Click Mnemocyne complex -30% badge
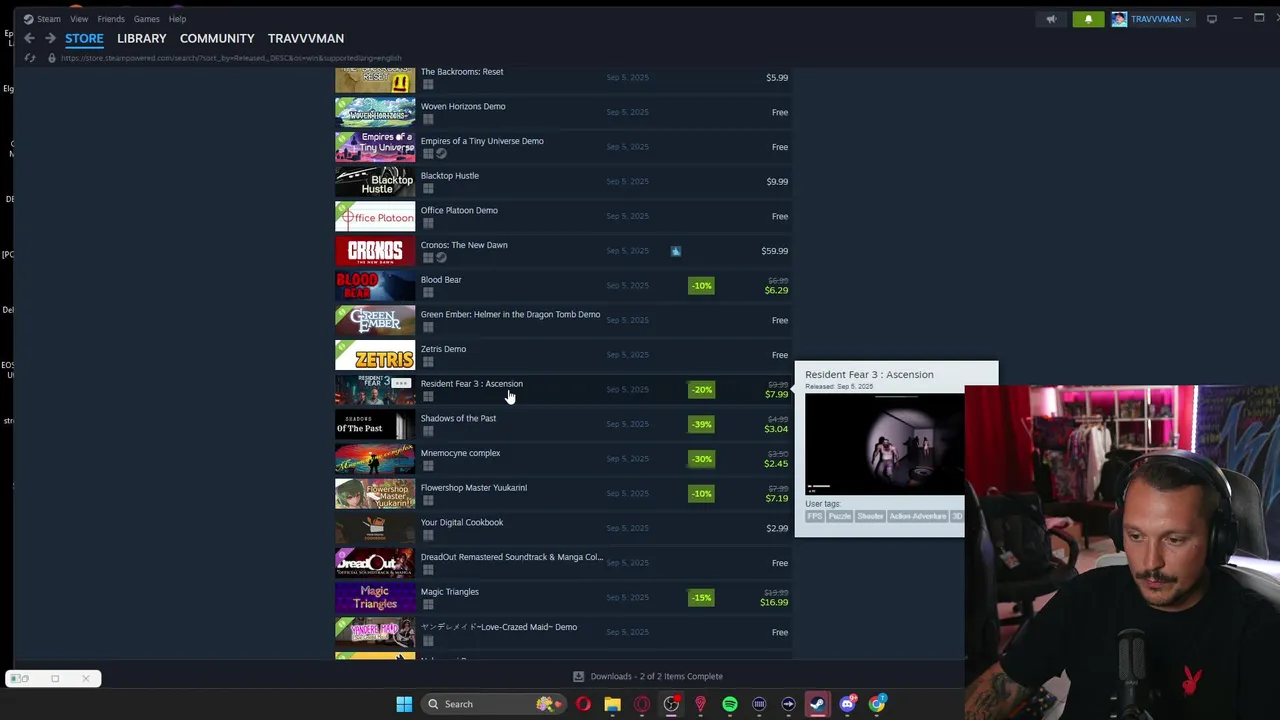This screenshot has width=1280, height=720. coord(701,459)
